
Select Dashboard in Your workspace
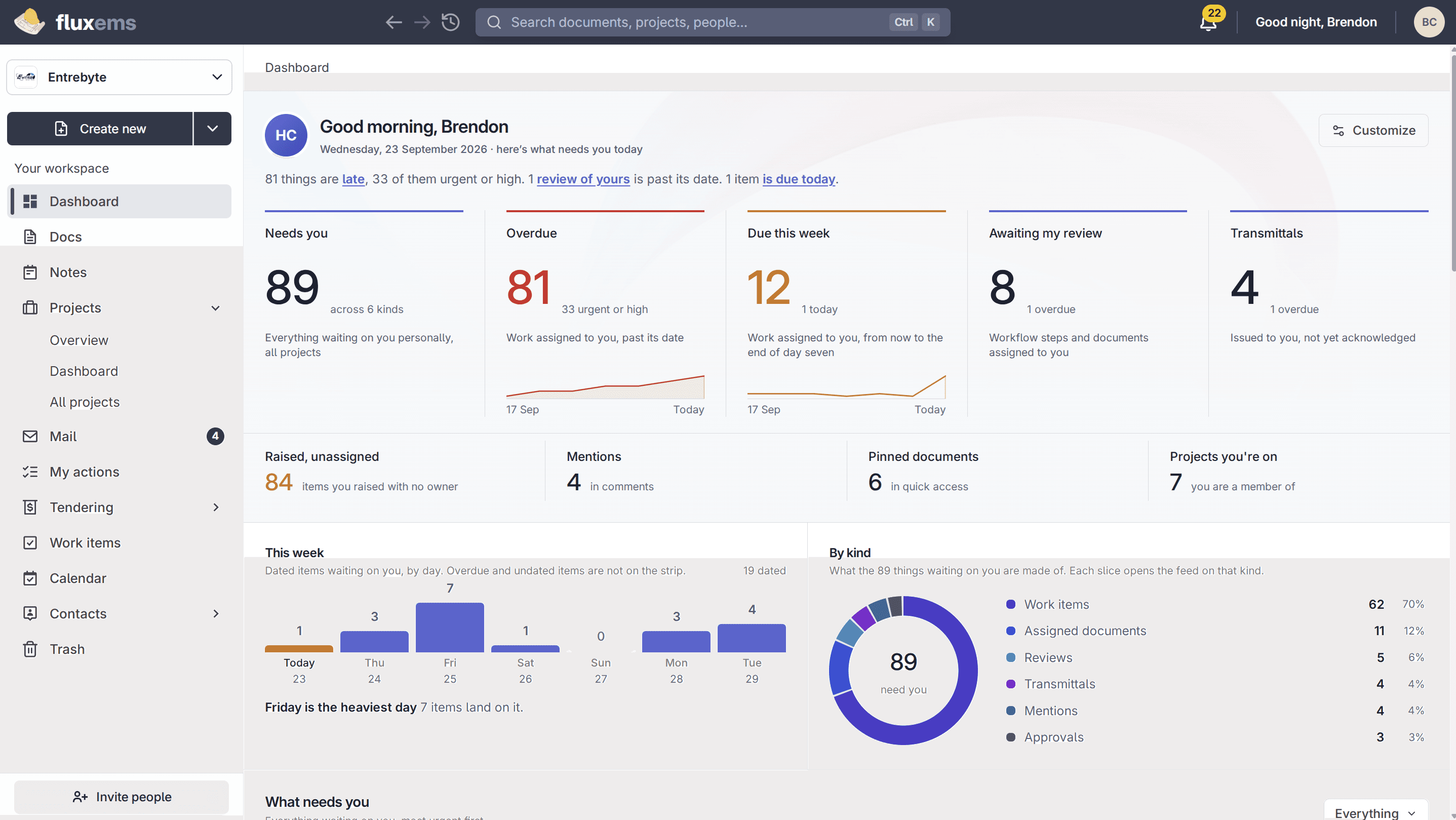119,201
